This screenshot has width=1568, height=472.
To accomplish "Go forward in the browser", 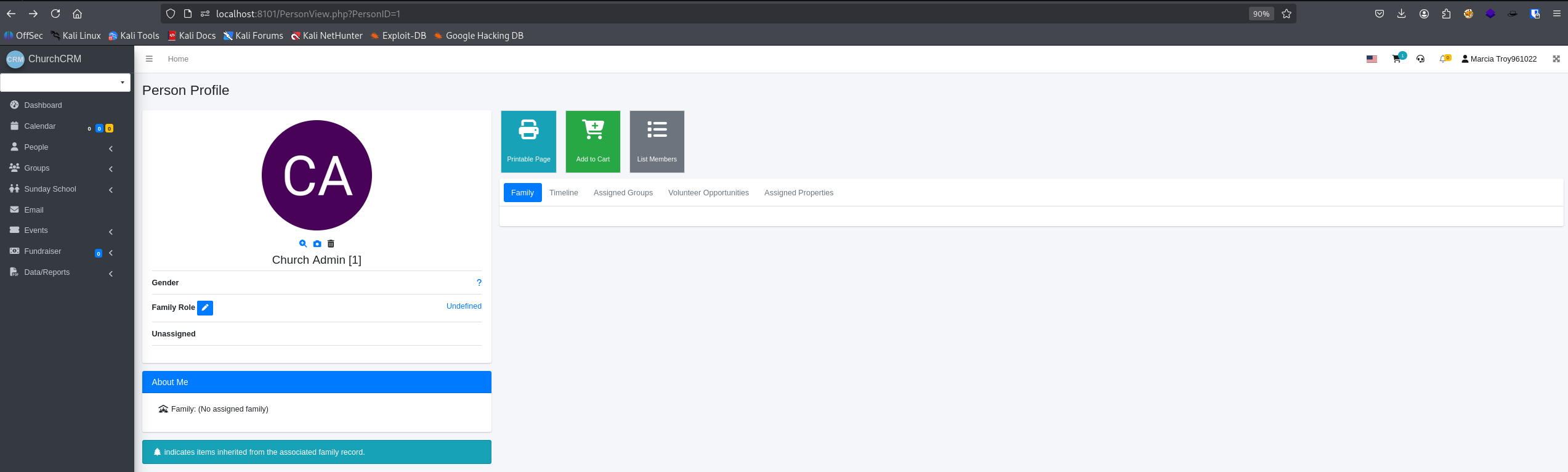I will click(33, 14).
